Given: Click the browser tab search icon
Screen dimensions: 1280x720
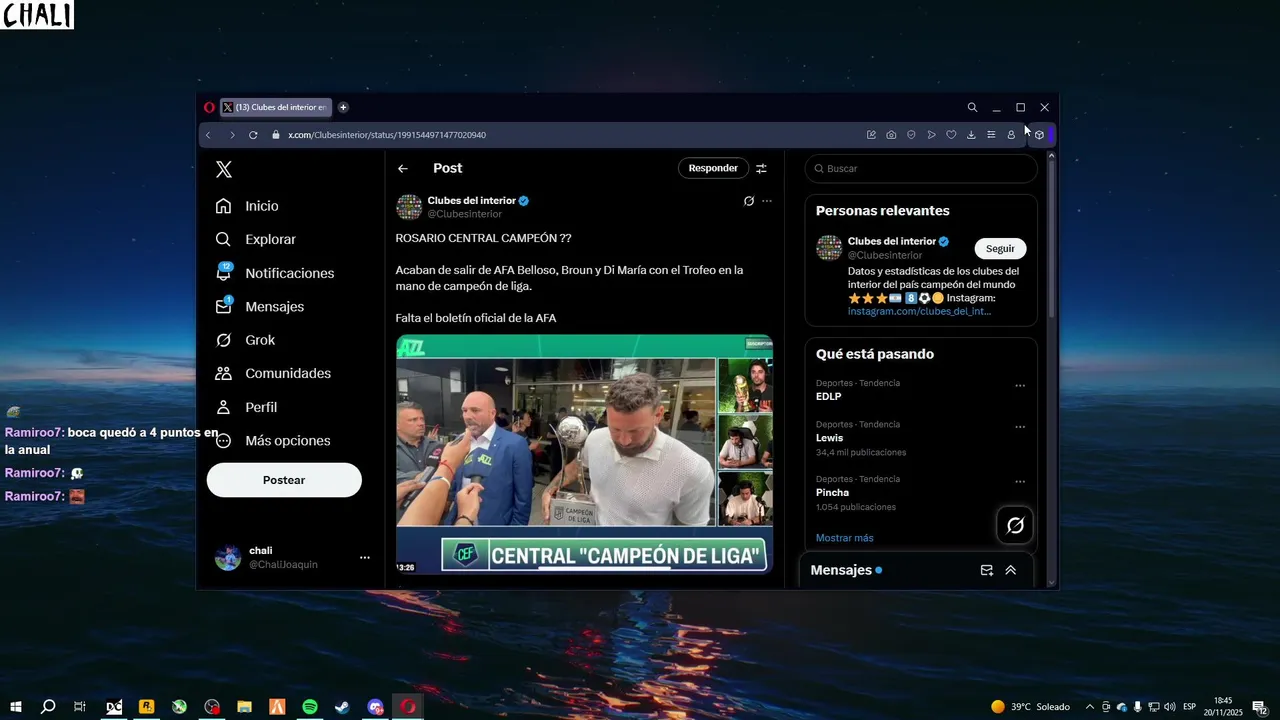Looking at the screenshot, I should pyautogui.click(x=972, y=107).
